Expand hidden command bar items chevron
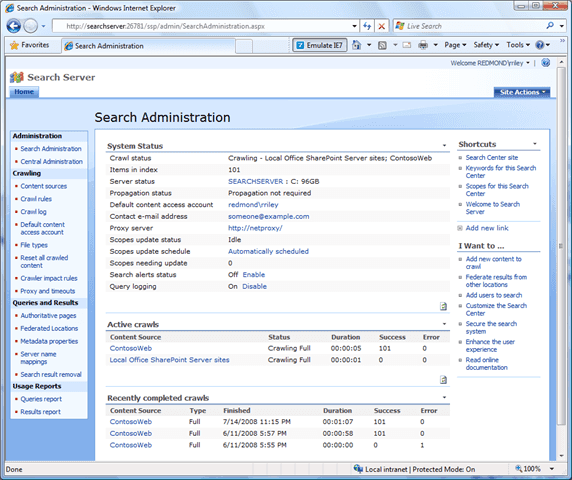This screenshot has height=480, width=572. tap(563, 40)
